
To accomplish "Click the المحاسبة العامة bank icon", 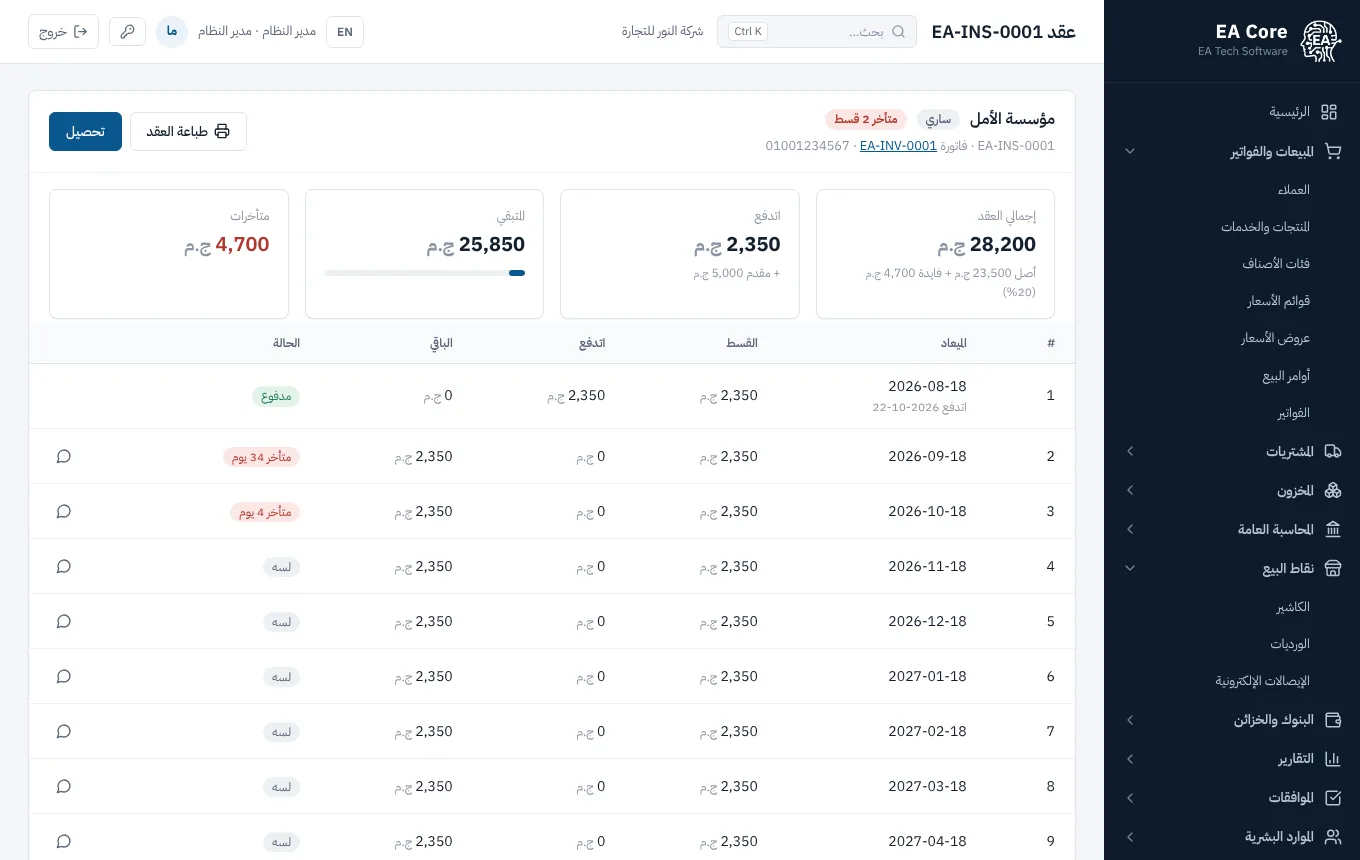I will coord(1332,529).
